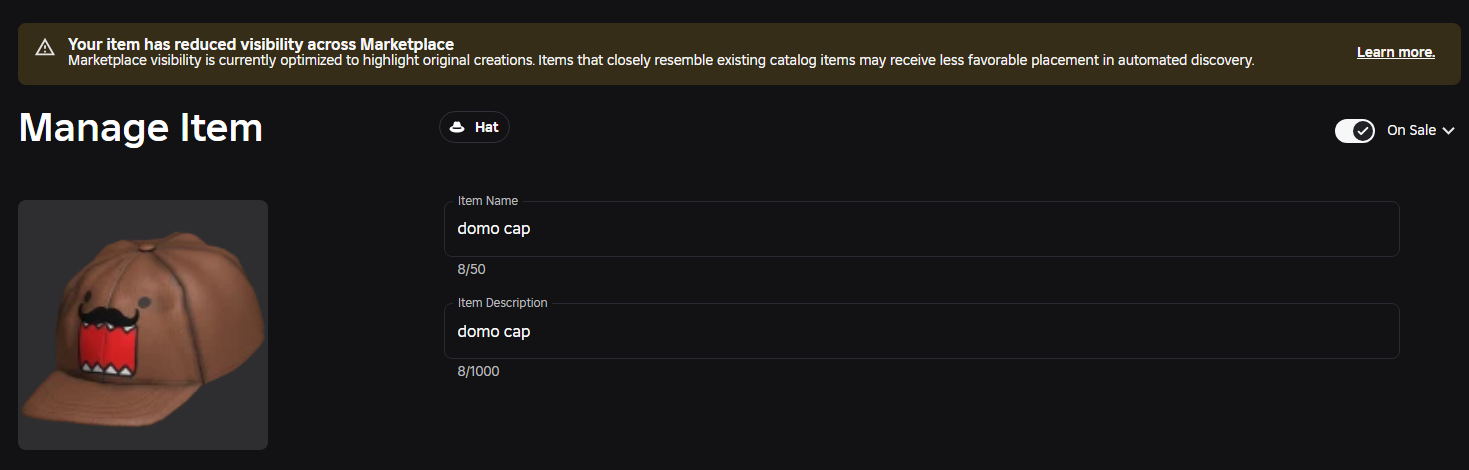Click the Manage Item heading
1469x470 pixels.
tap(141, 128)
